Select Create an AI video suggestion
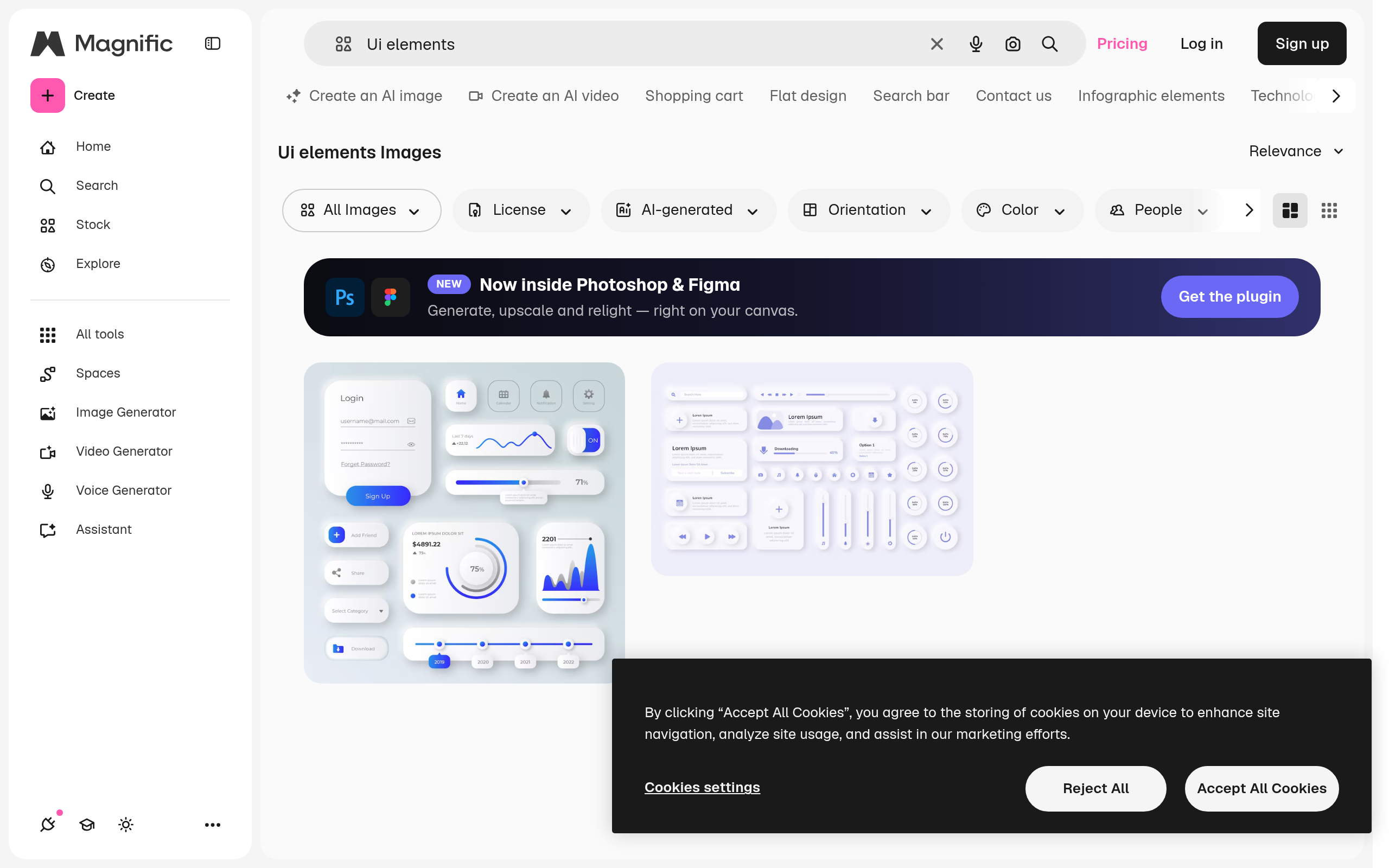Viewport: 1389px width, 868px height. click(x=544, y=96)
